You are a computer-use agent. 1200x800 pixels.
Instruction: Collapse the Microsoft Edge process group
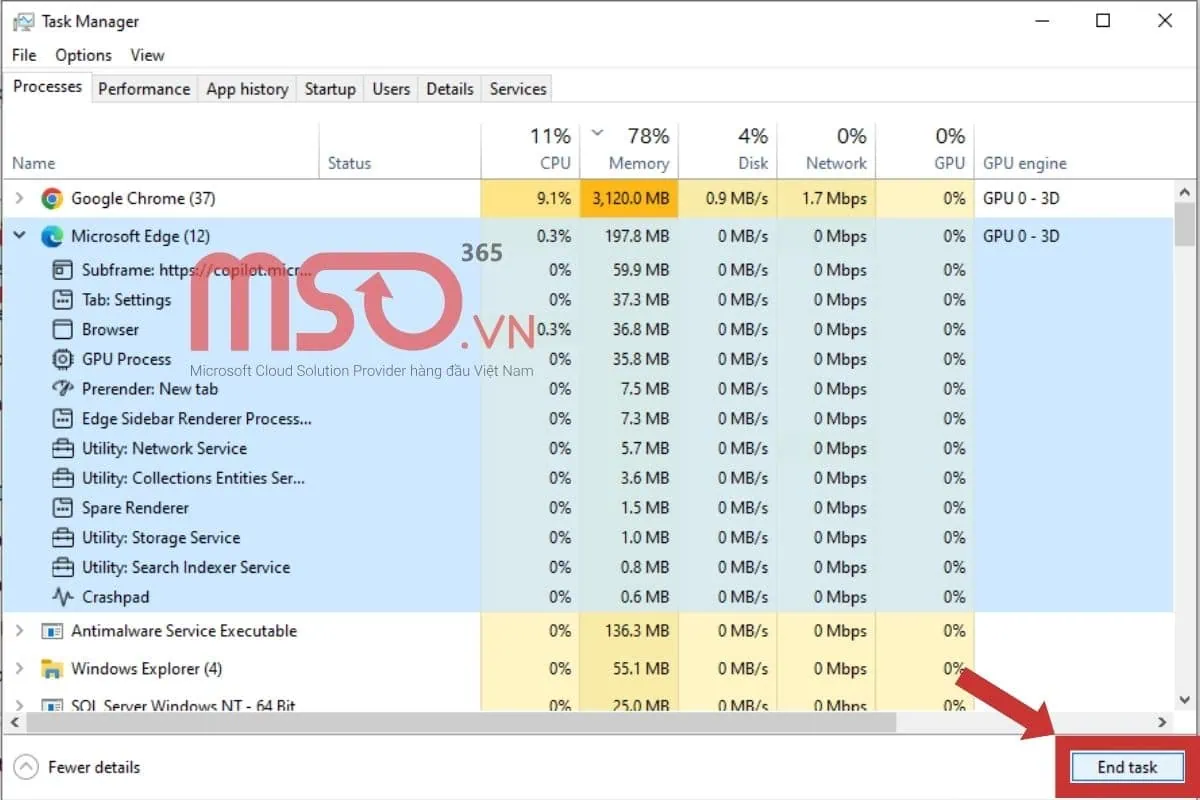tap(18, 236)
